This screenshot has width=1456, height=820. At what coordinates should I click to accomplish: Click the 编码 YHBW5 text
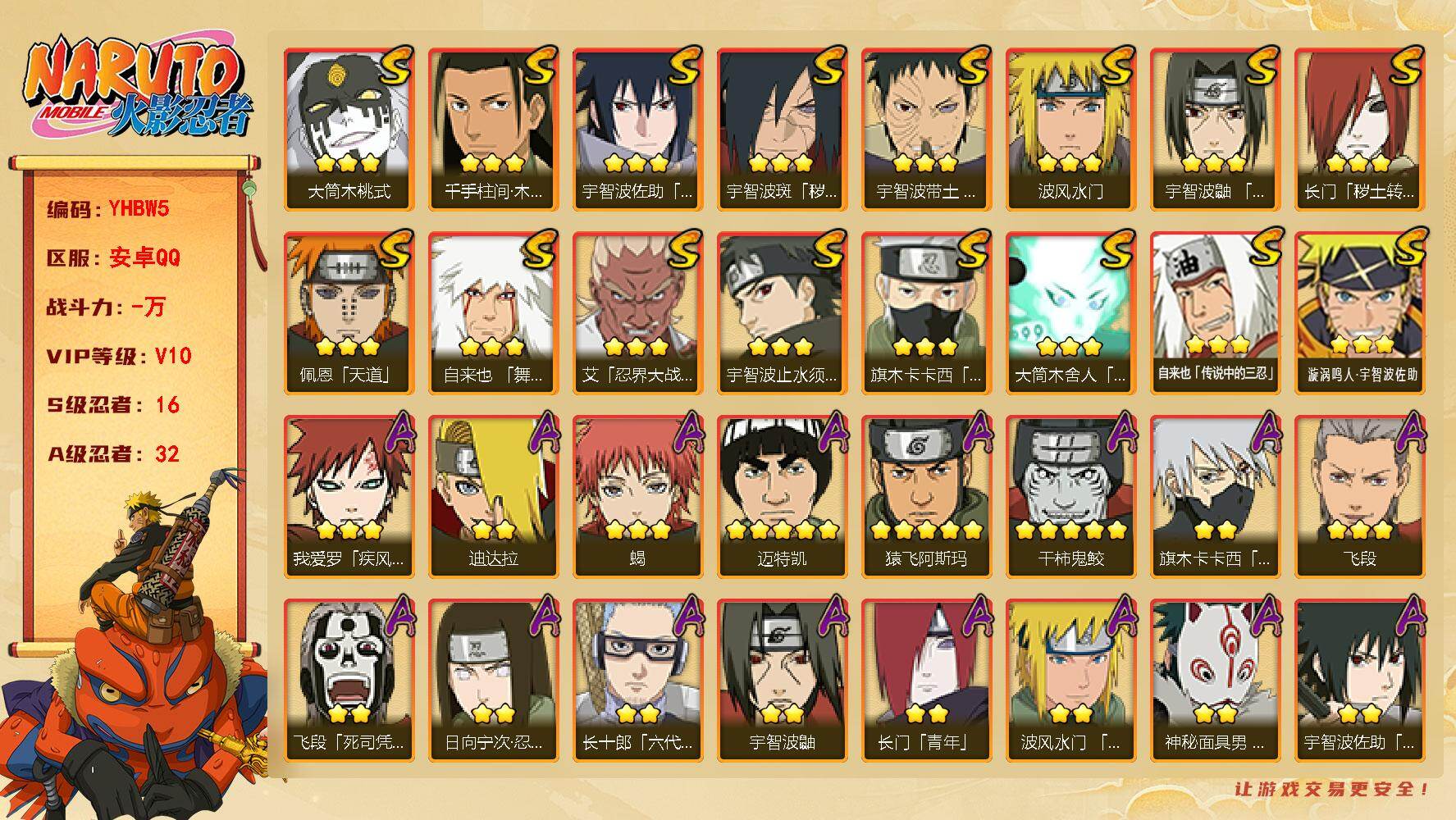click(108, 209)
